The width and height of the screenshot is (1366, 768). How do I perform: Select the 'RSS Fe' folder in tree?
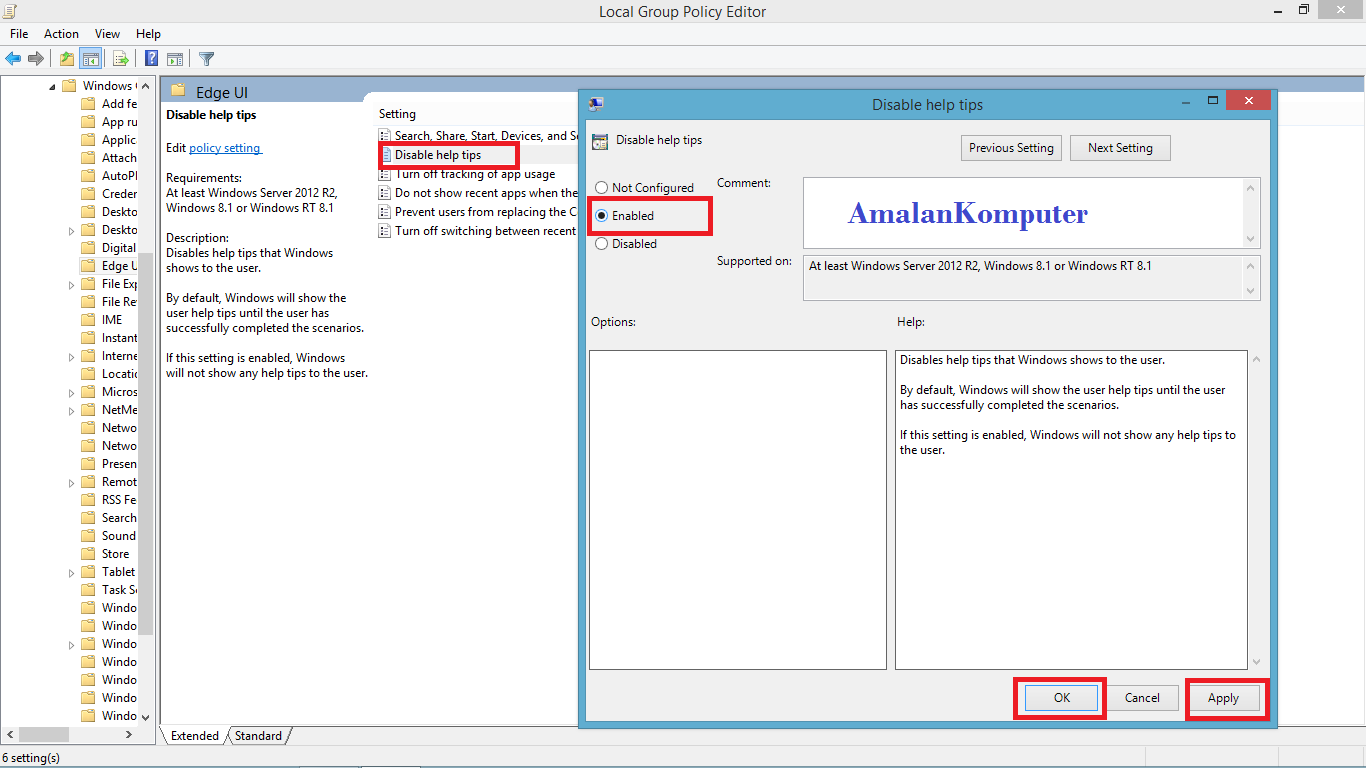(118, 500)
